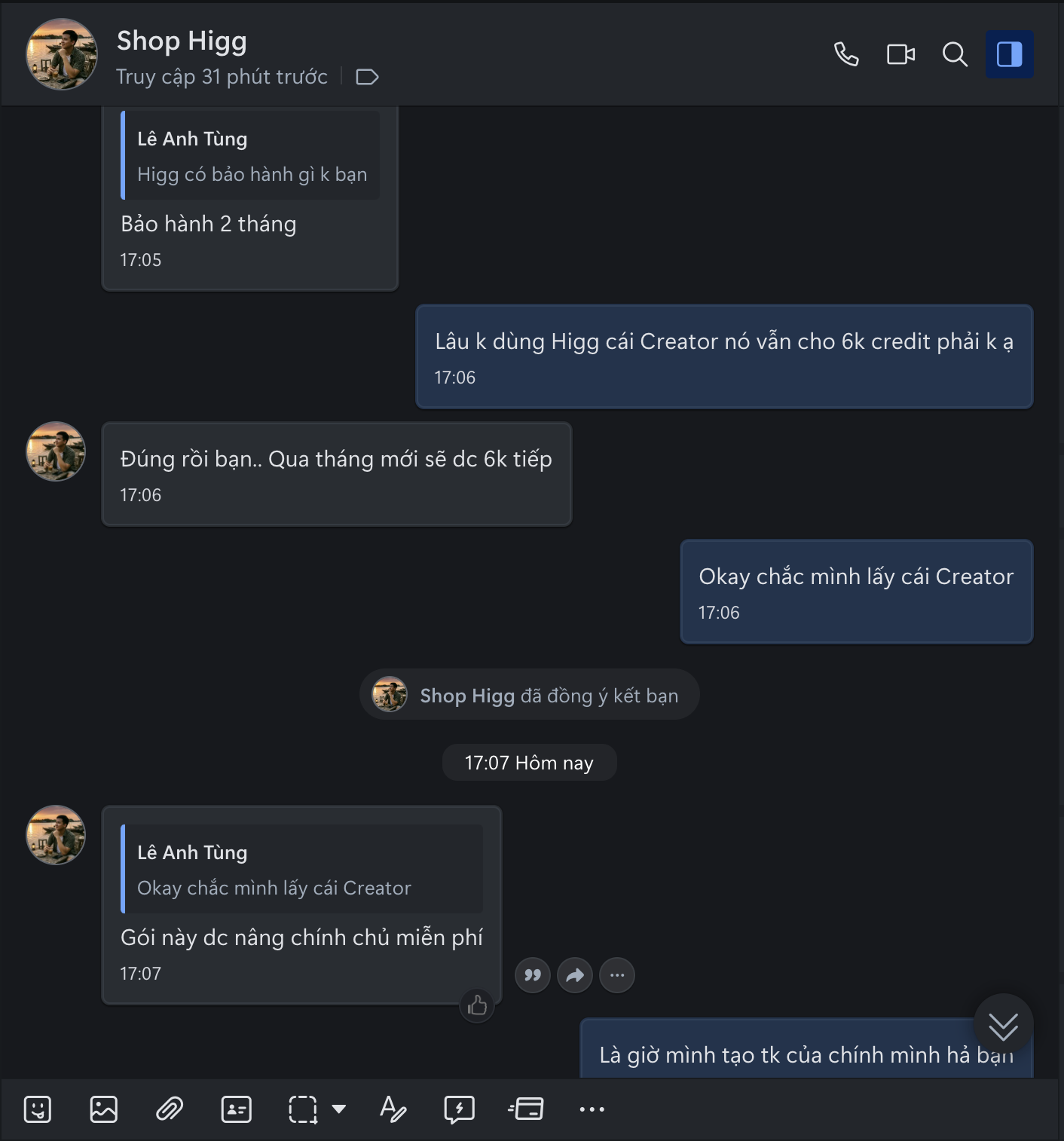Quote the "Gói này dc nâng chính chủ" message

pos(533,975)
